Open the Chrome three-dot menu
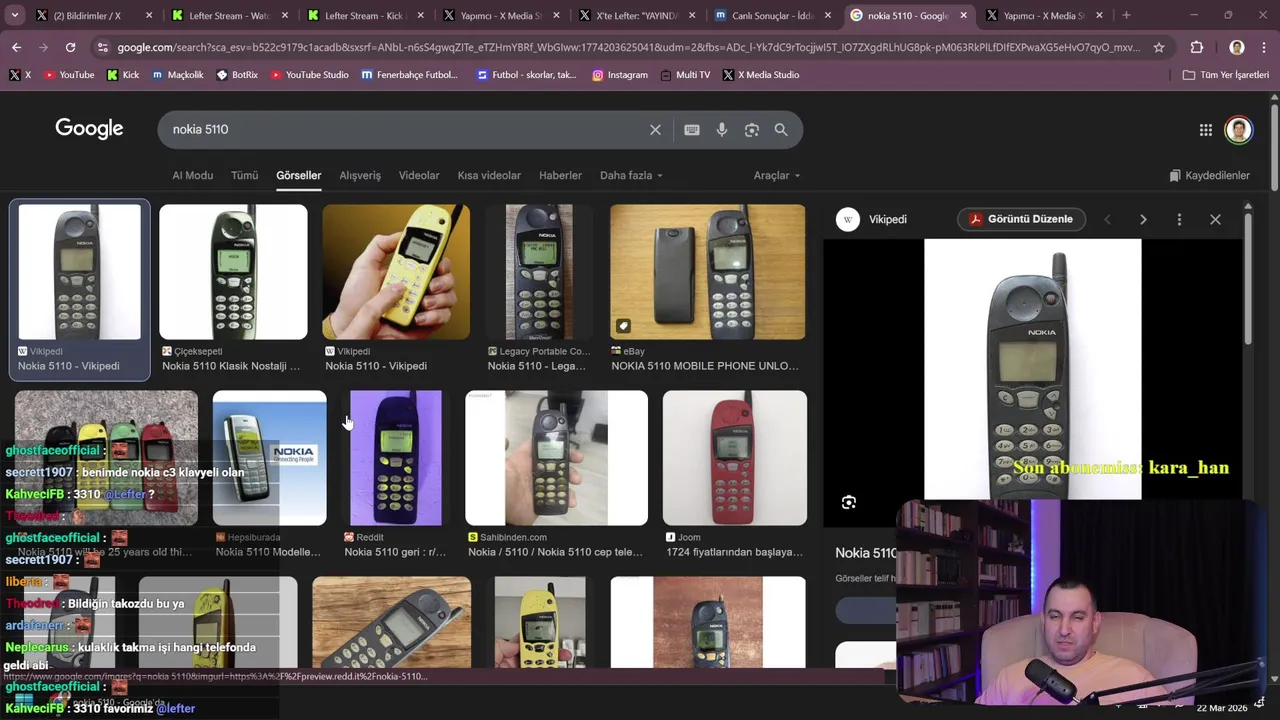 tap(1264, 47)
